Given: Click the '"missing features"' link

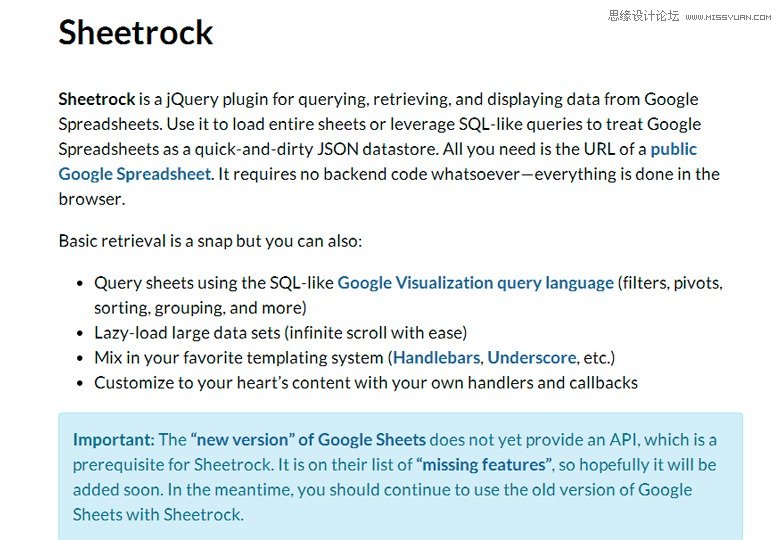Looking at the screenshot, I should pyautogui.click(x=483, y=464).
